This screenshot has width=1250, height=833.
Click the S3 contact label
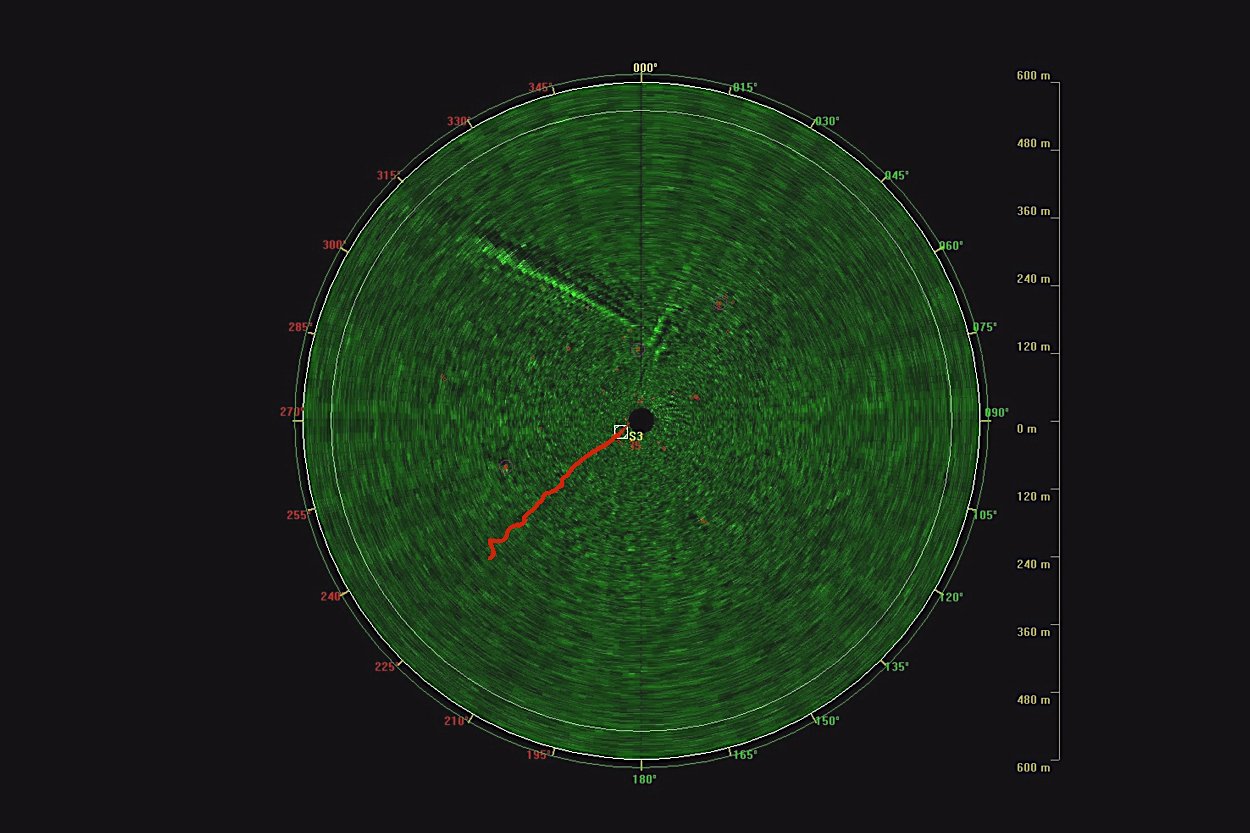636,437
